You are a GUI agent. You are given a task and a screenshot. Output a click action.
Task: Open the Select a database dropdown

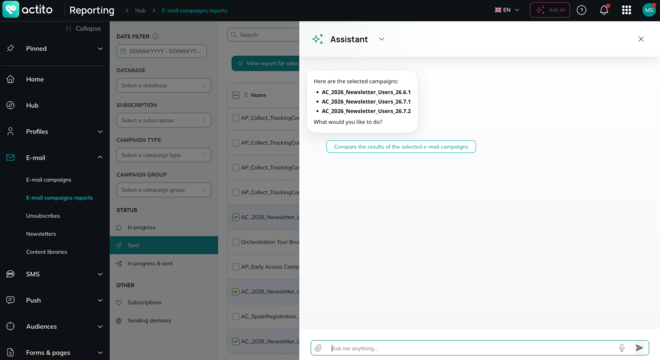(x=164, y=85)
